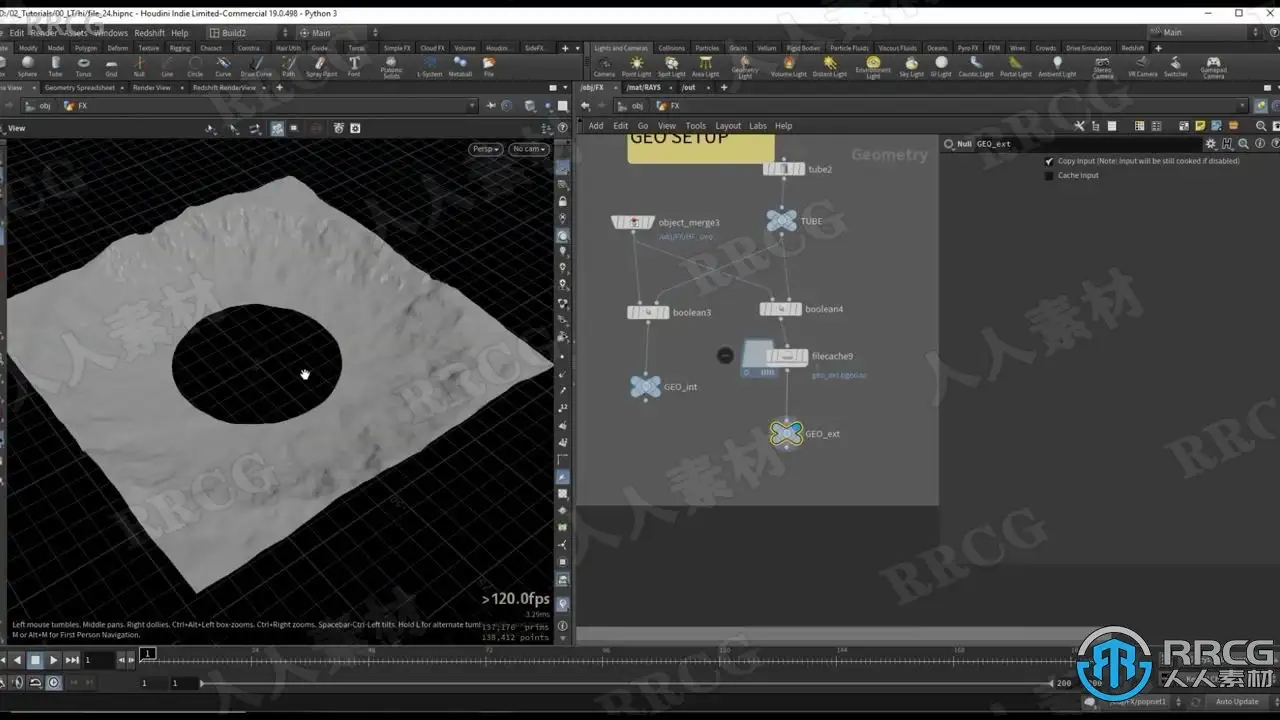The image size is (1280, 720).
Task: Switch to the Redshift RenderView tab
Action: 225,88
